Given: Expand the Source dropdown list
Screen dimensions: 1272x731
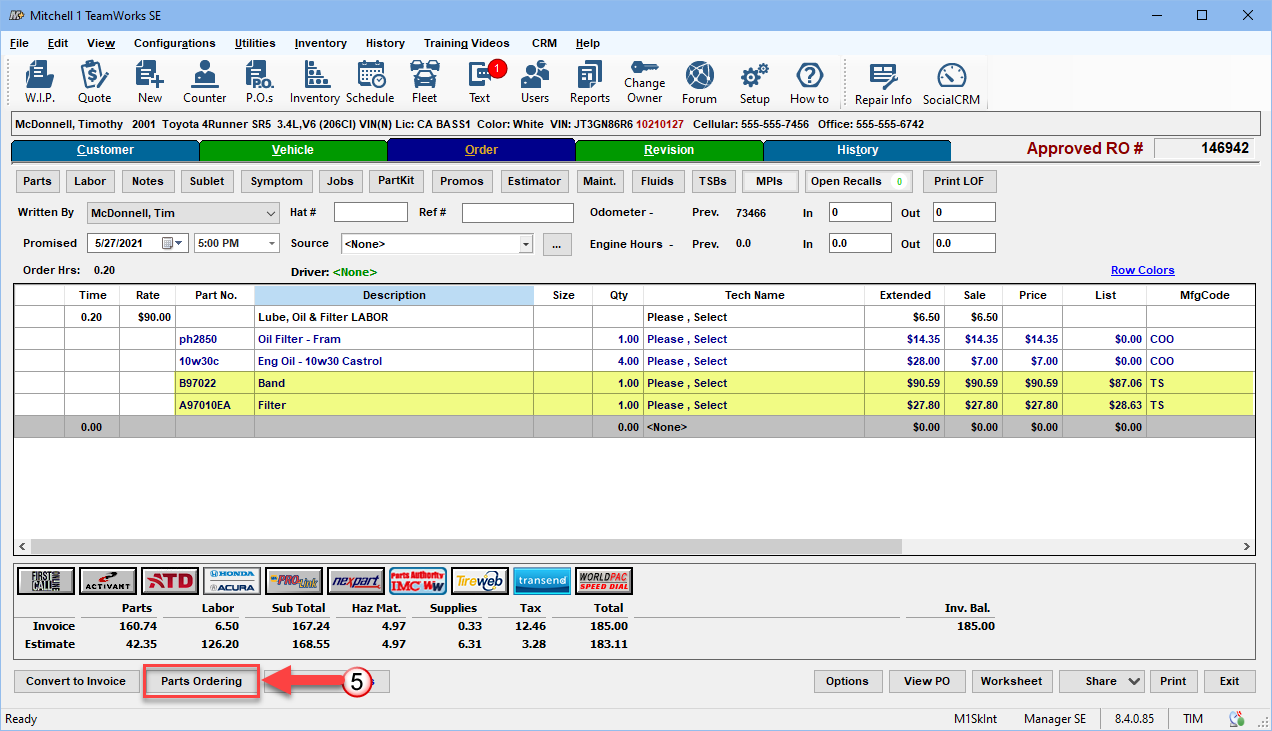Looking at the screenshot, I should tap(526, 244).
